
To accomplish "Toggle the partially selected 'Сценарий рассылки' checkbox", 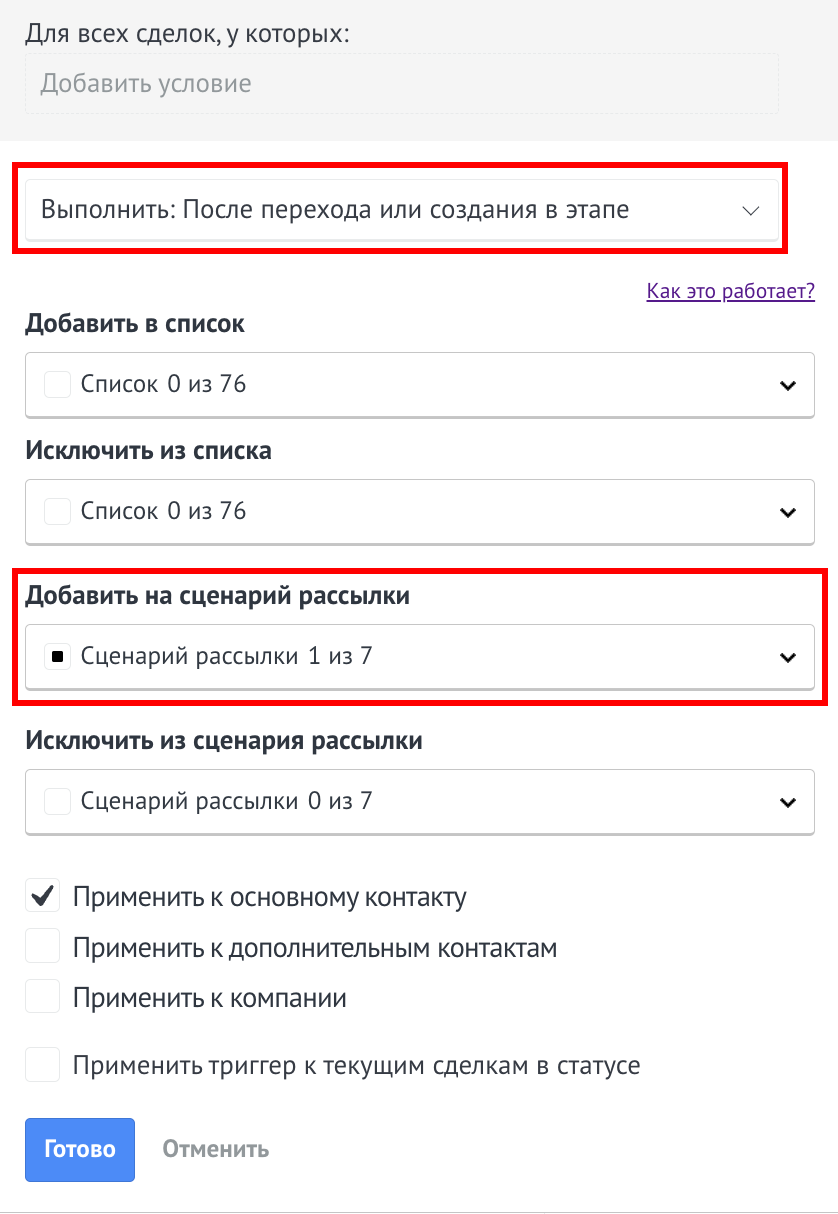I will click(x=58, y=657).
